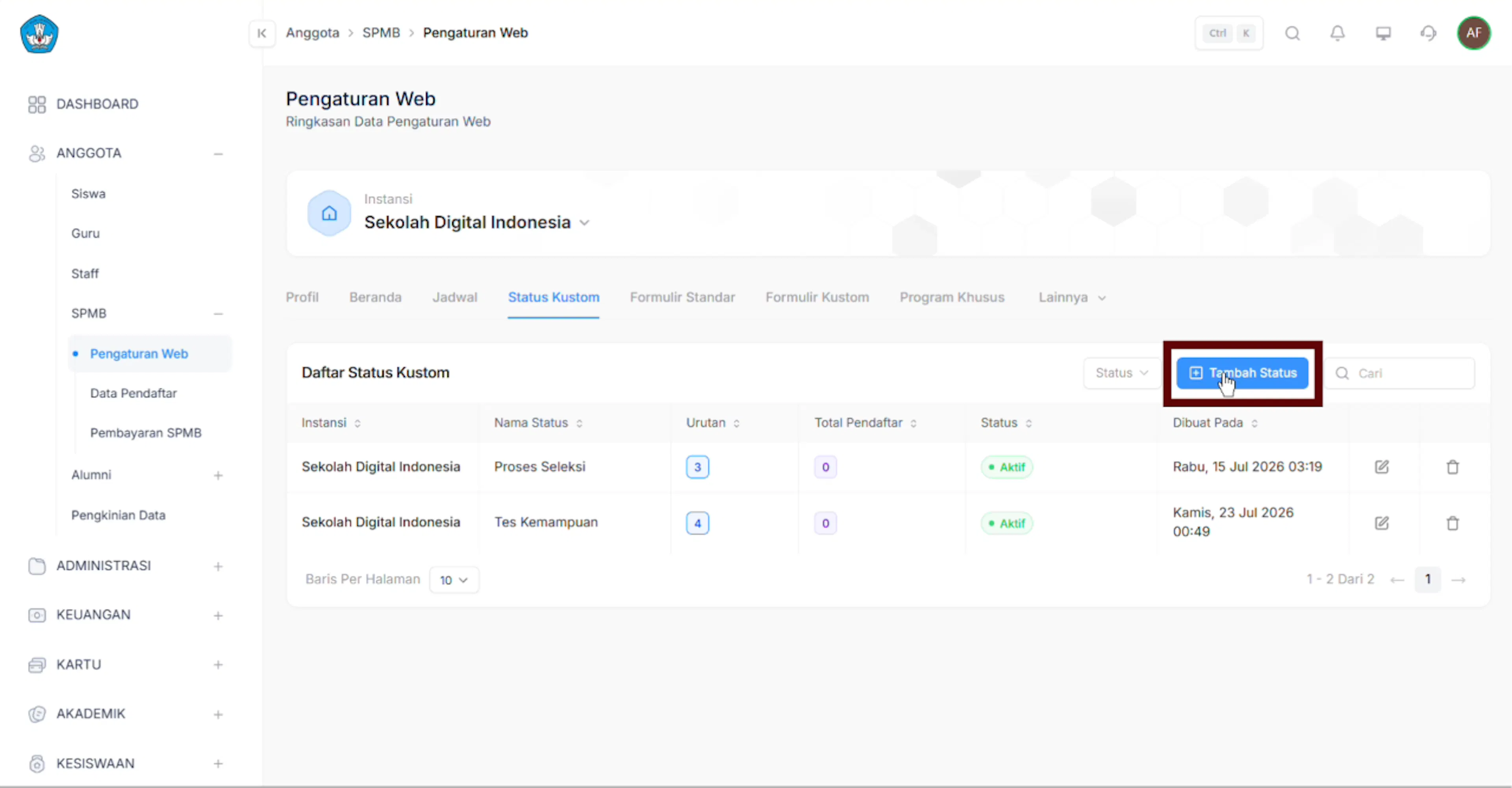Expand the Alumni submenu

[218, 475]
